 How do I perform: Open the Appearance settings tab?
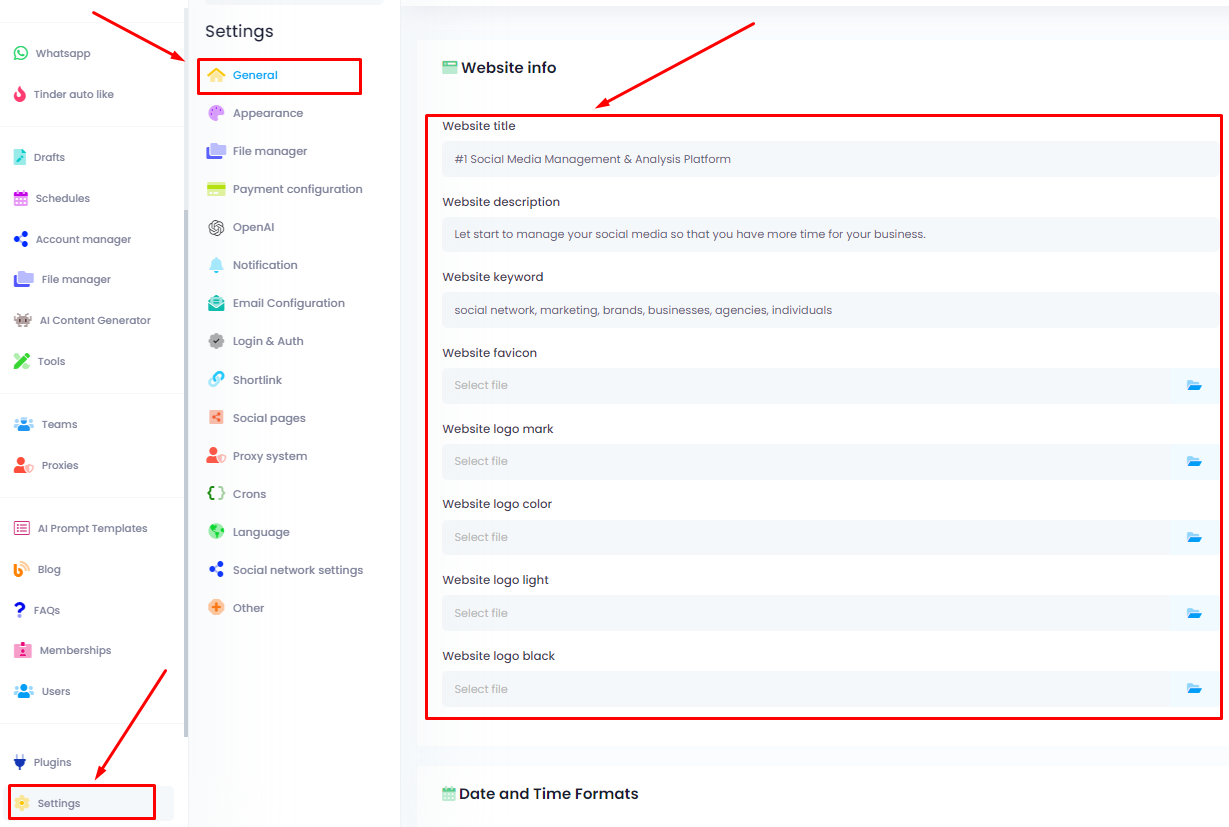click(x=267, y=113)
